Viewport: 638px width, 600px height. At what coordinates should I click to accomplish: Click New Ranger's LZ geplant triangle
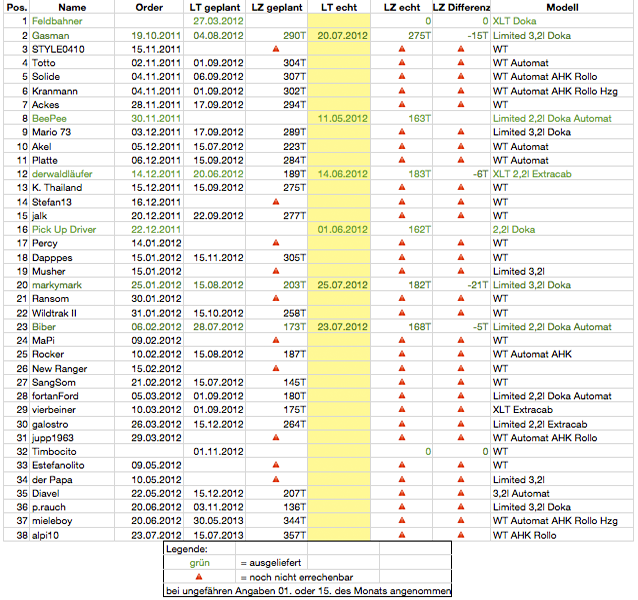276,368
